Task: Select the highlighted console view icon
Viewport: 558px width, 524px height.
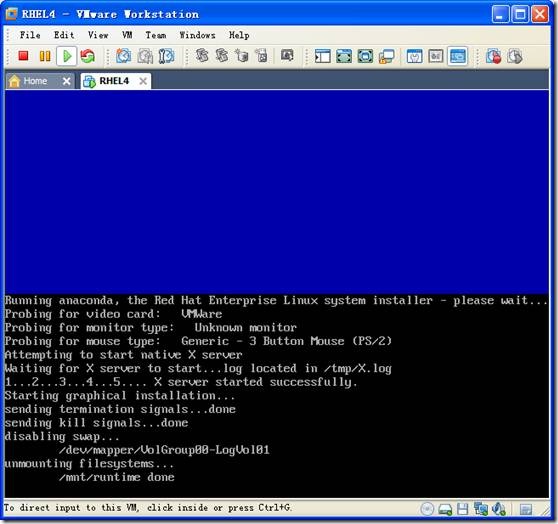Action: 458,56
